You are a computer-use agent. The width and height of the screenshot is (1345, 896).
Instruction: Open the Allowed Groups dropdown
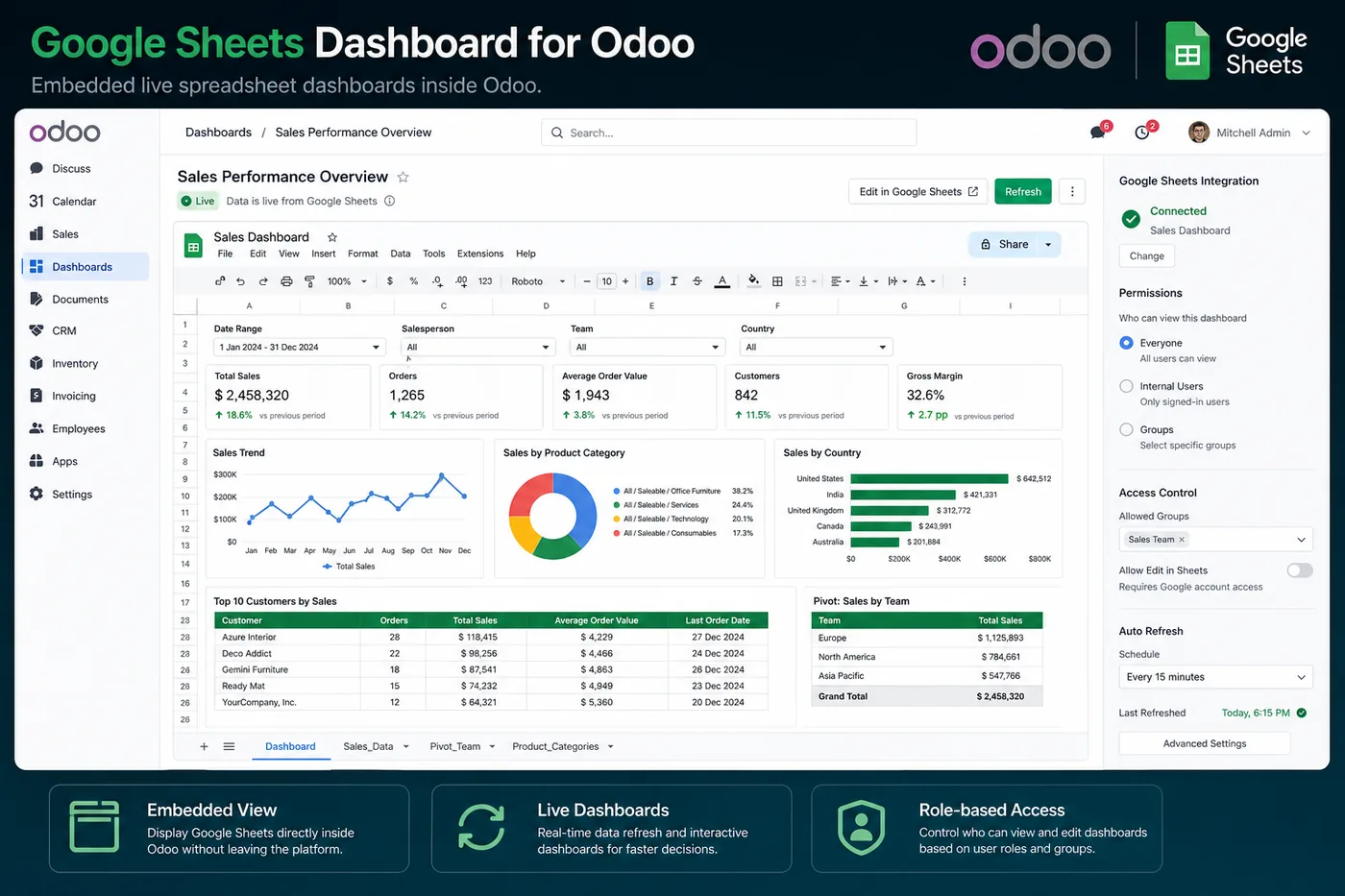pos(1215,540)
